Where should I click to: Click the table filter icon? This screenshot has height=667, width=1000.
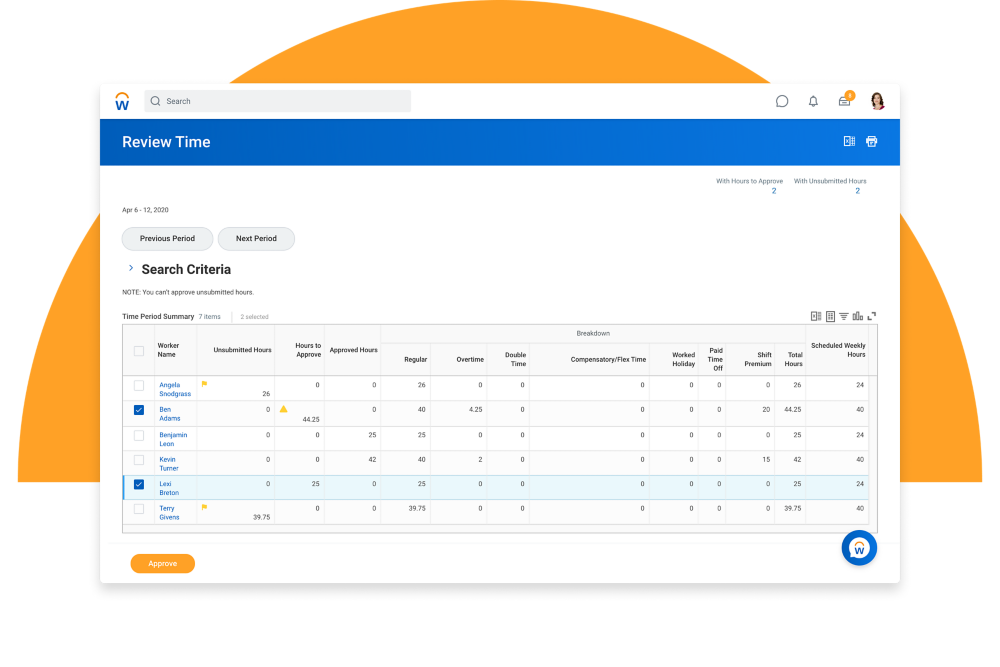[844, 316]
